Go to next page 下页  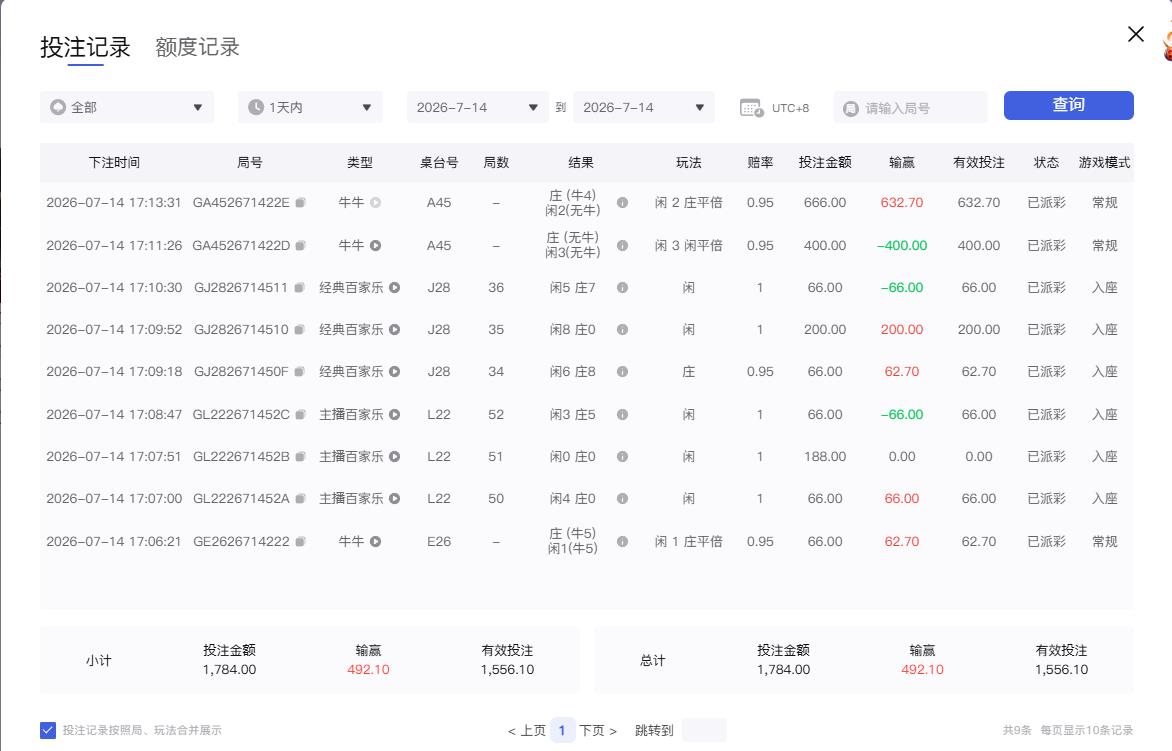[x=598, y=730]
